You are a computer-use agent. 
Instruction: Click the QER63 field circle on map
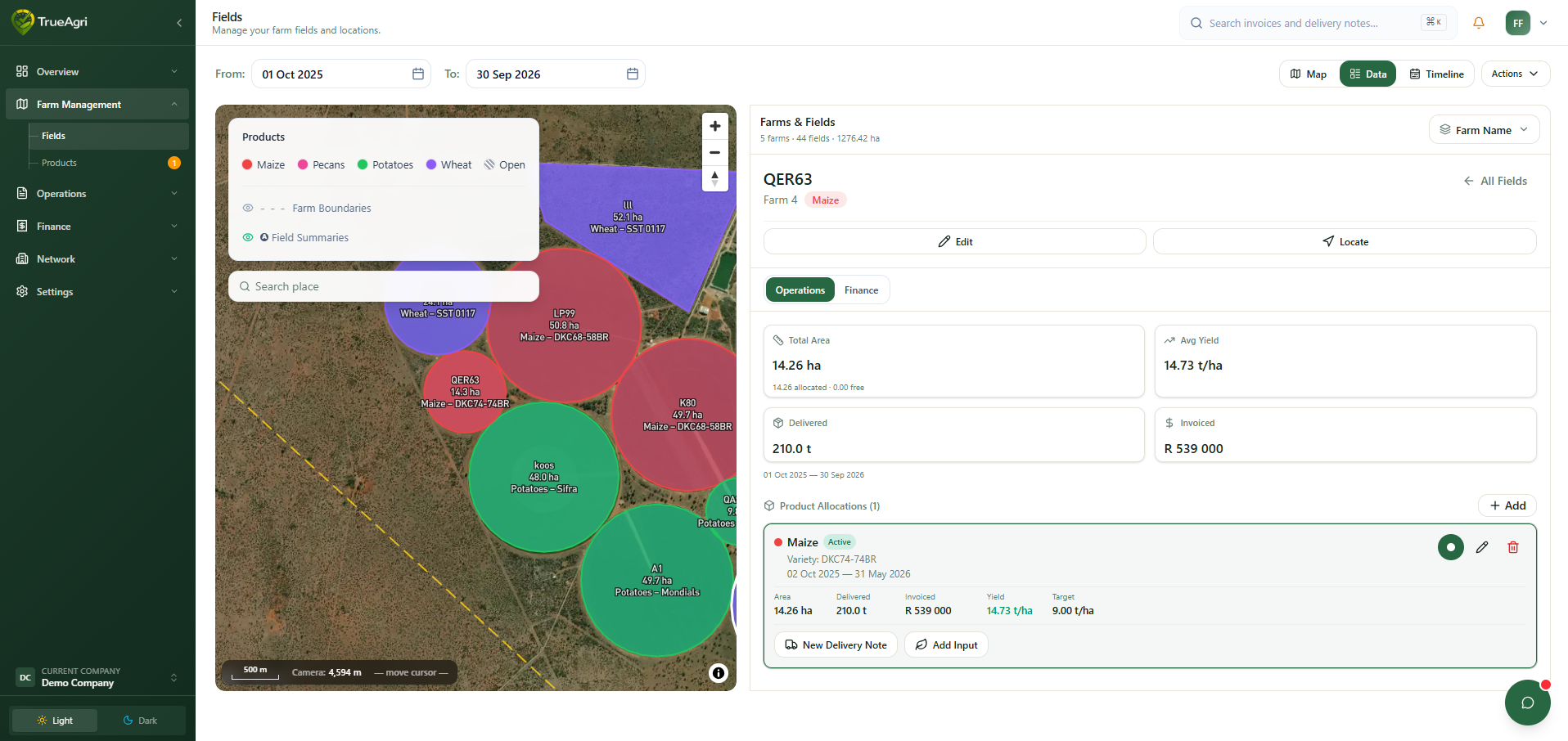point(465,392)
